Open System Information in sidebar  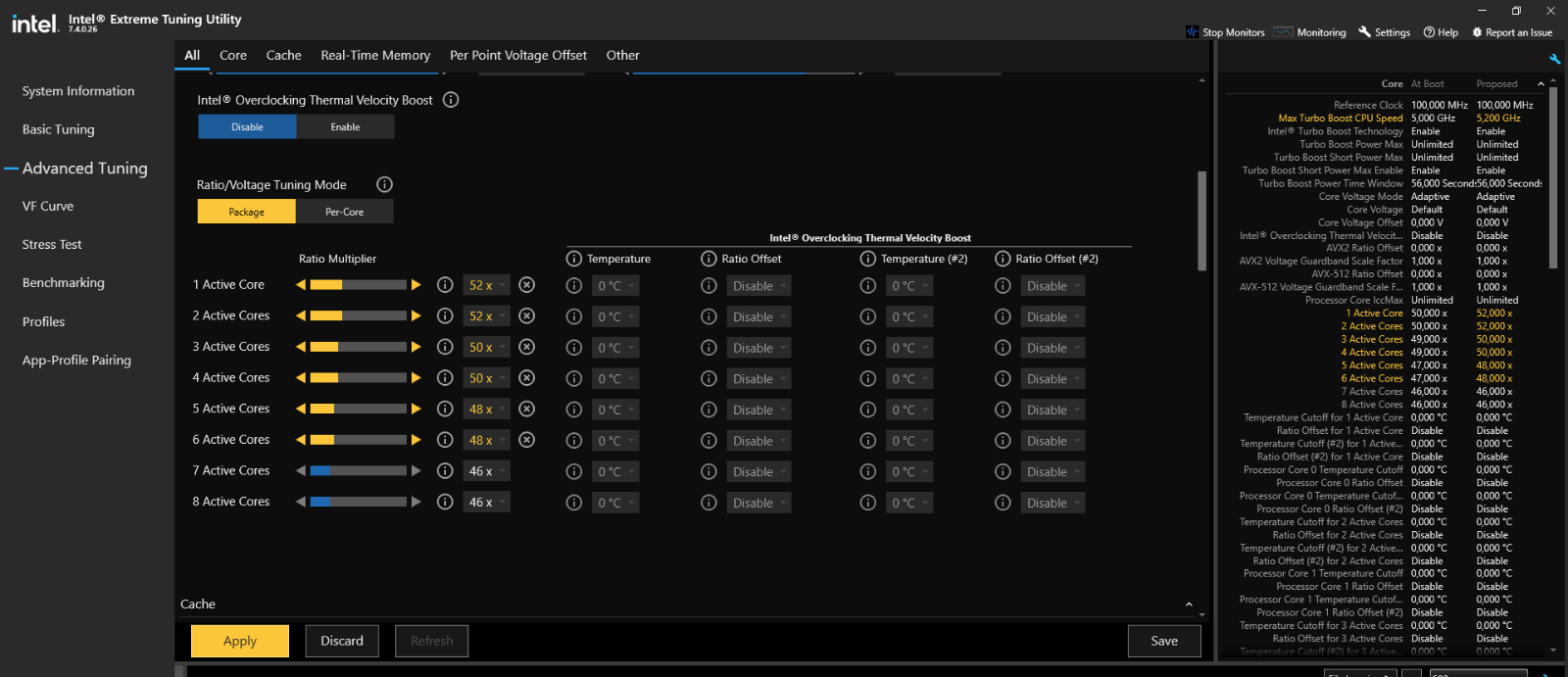click(78, 91)
